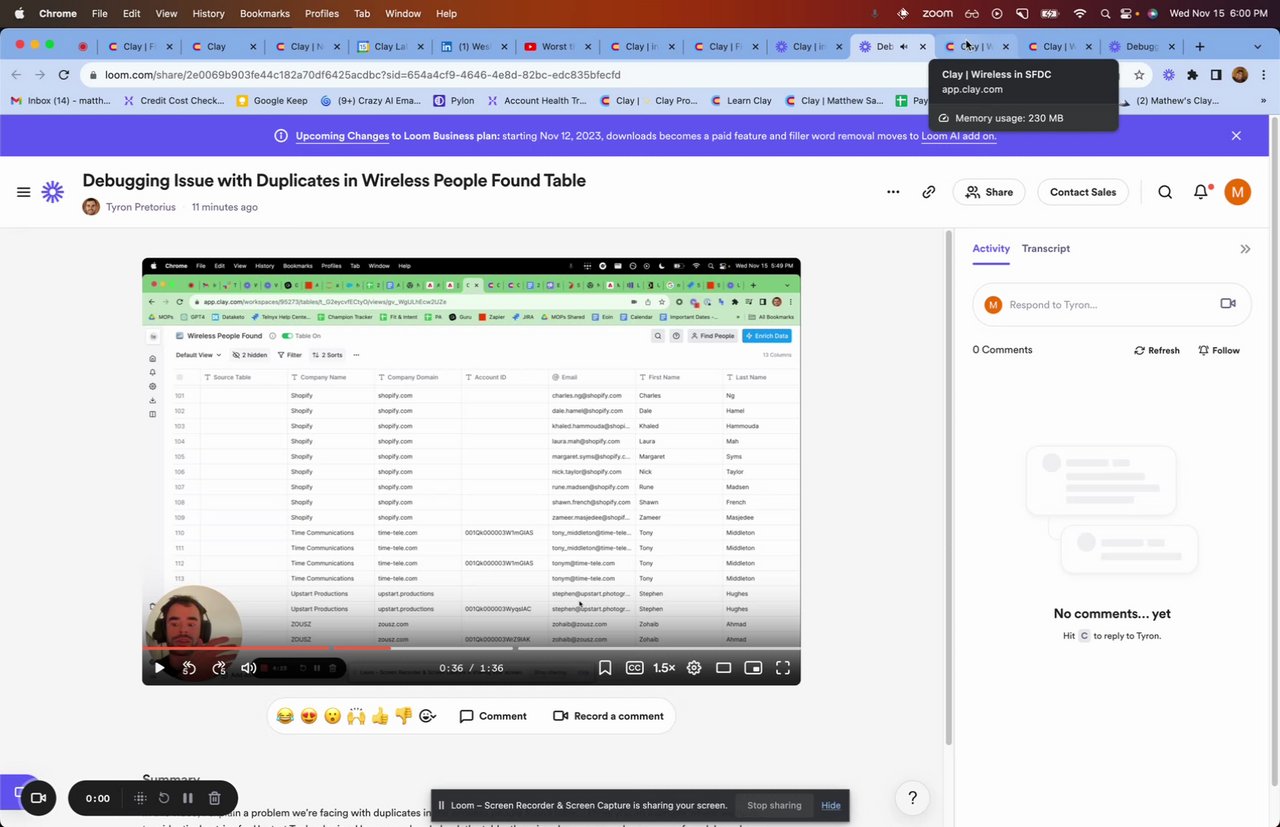The height and width of the screenshot is (827, 1280).
Task: React with the heart-eyes emoji
Action: [309, 716]
